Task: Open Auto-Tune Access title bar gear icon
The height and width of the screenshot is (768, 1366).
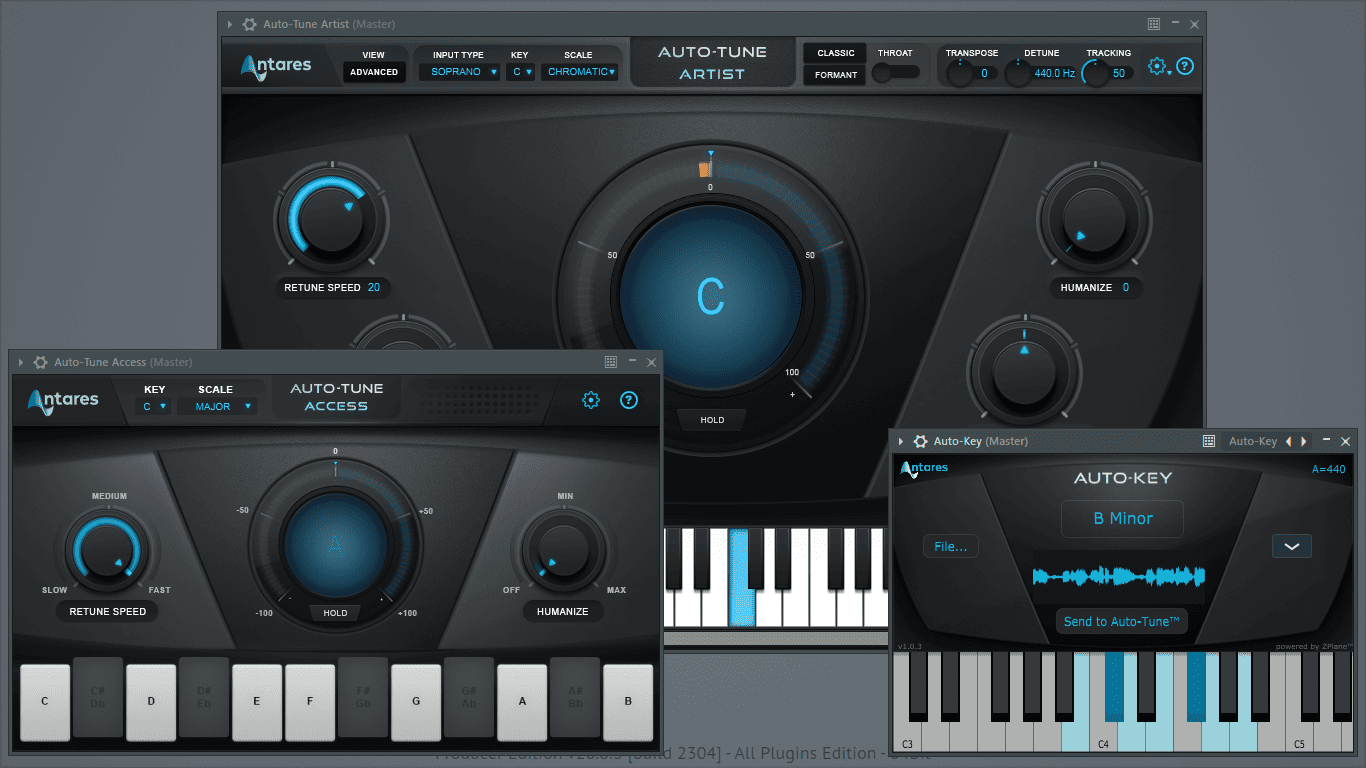Action: pyautogui.click(x=40, y=362)
